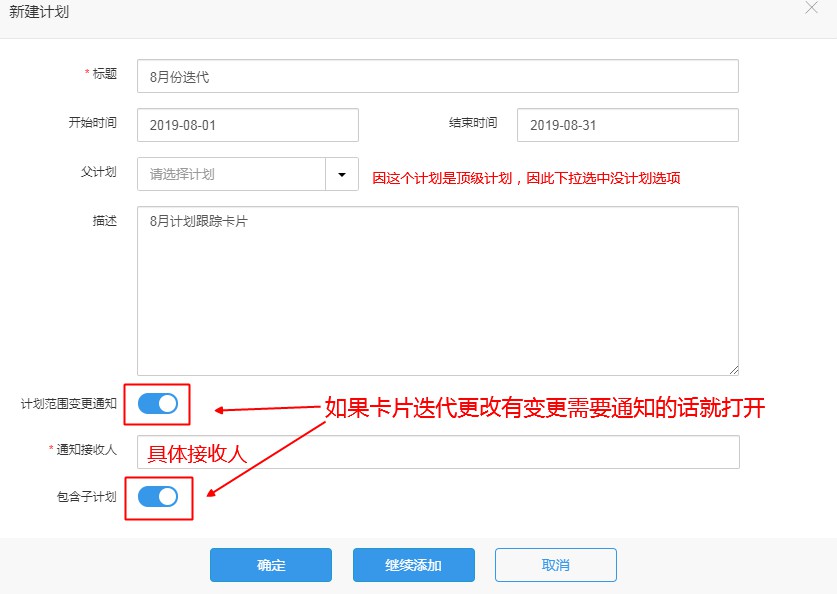The width and height of the screenshot is (837, 594).
Task: Click the 标题 field label
Action: tap(105, 74)
